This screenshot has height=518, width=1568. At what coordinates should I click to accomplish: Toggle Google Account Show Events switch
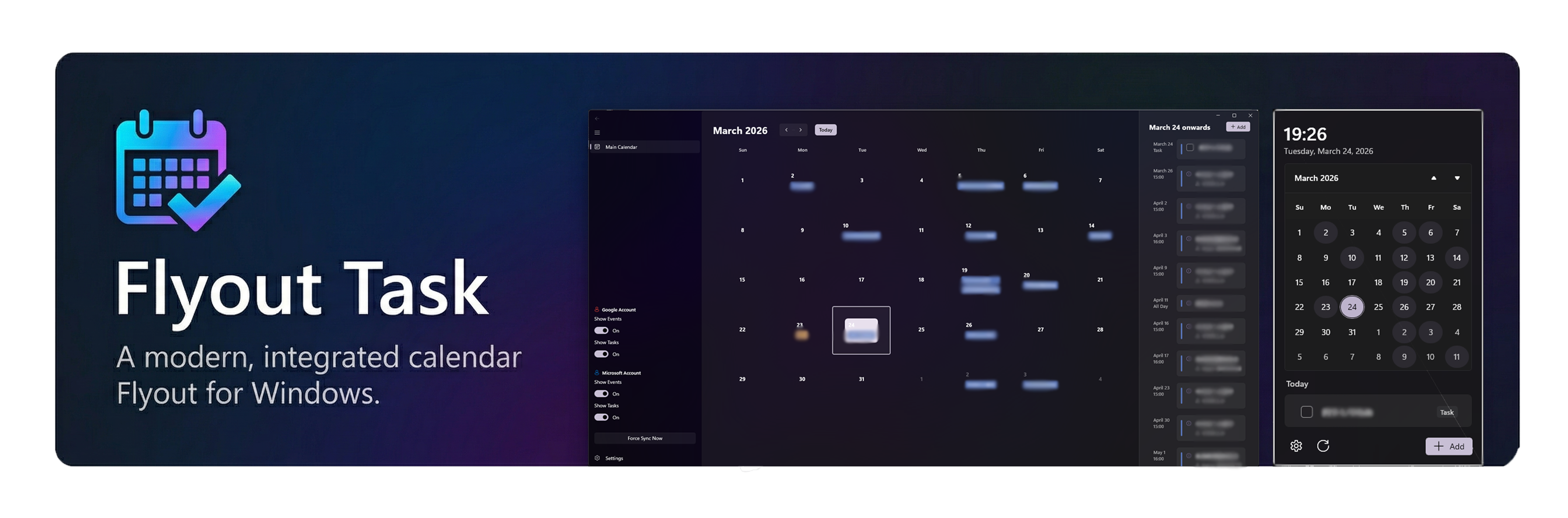602,330
